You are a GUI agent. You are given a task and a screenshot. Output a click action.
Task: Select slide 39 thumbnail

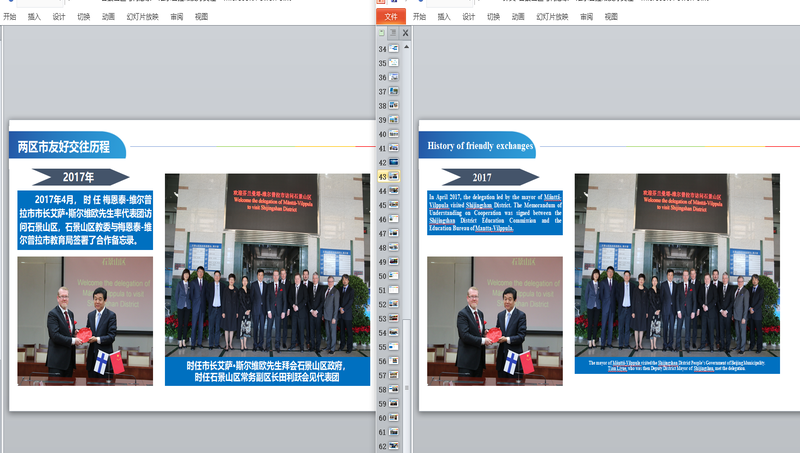pos(393,120)
